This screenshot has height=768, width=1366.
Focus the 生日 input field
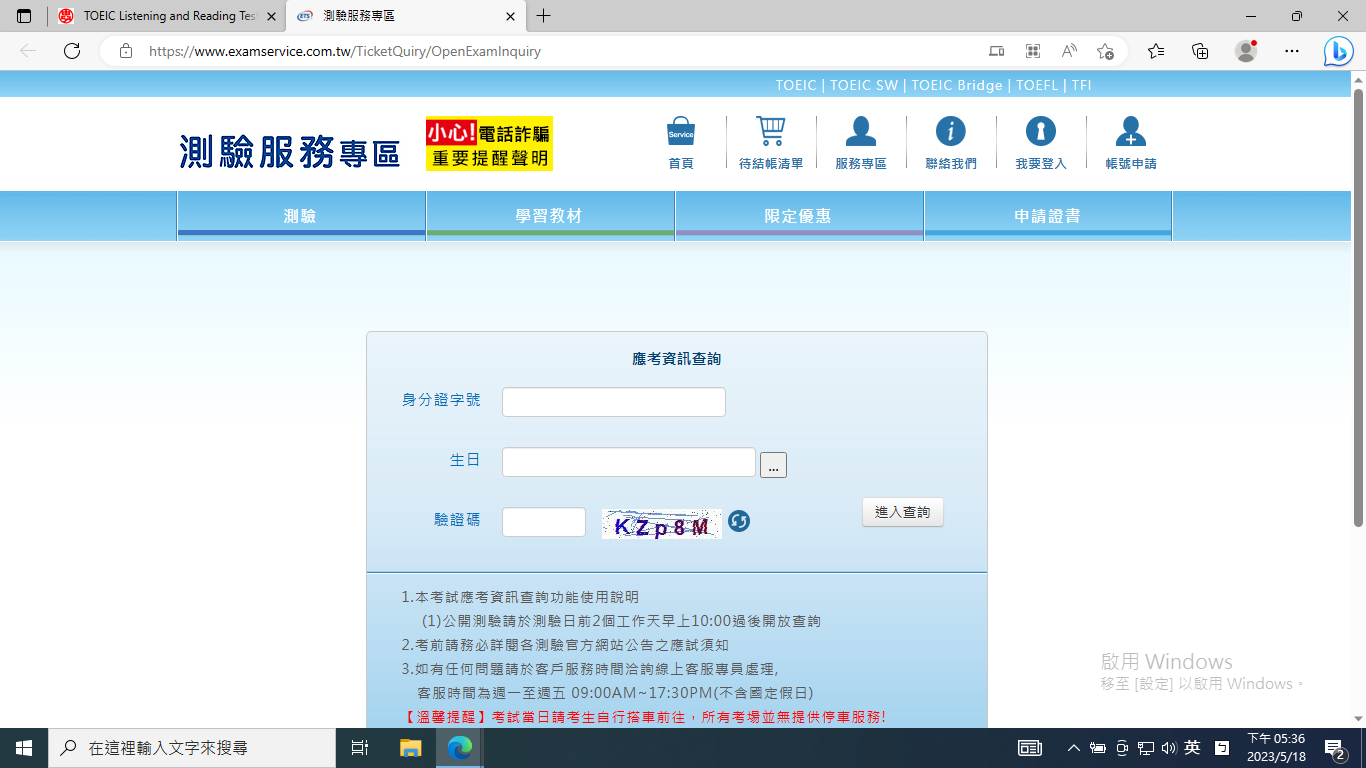629,462
